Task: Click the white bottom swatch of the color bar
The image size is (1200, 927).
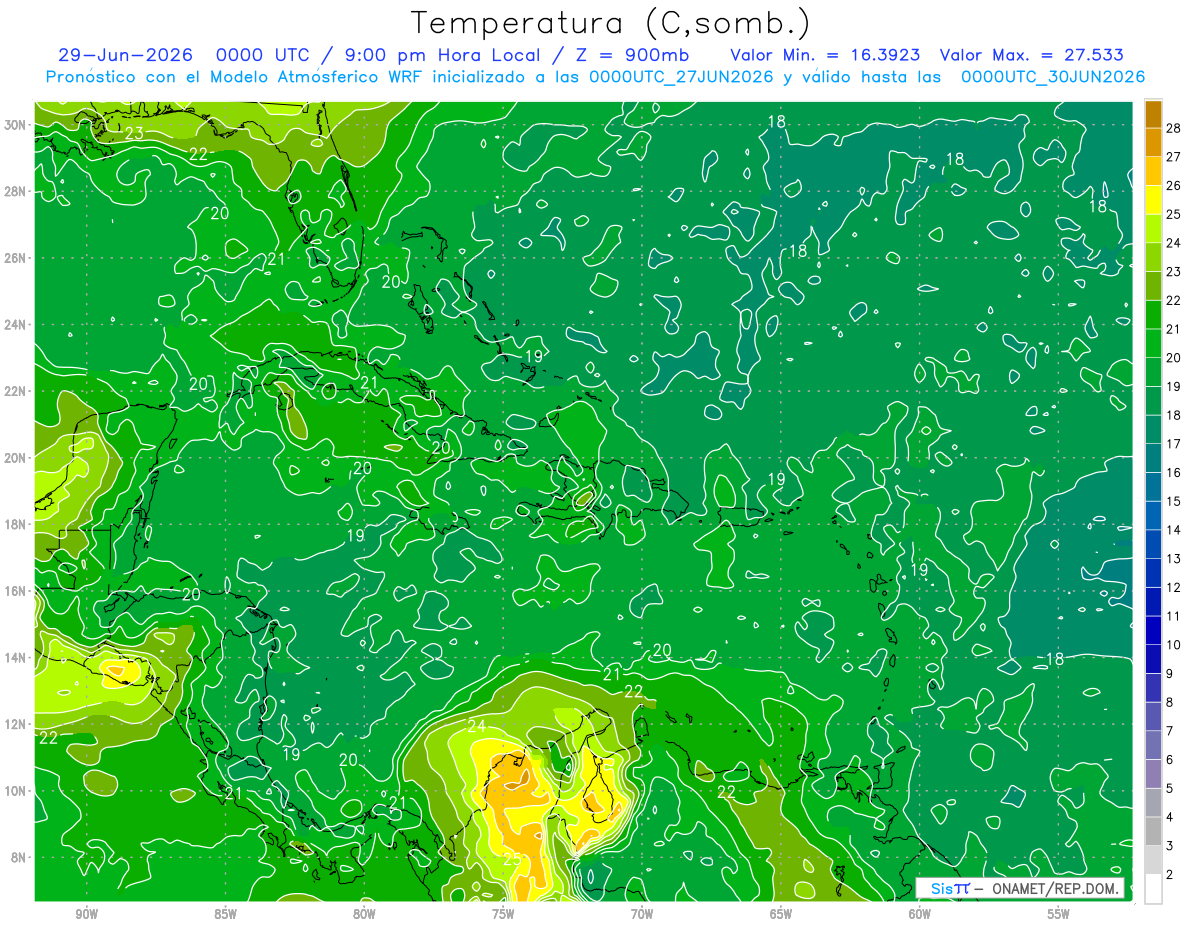Action: 1153,889
